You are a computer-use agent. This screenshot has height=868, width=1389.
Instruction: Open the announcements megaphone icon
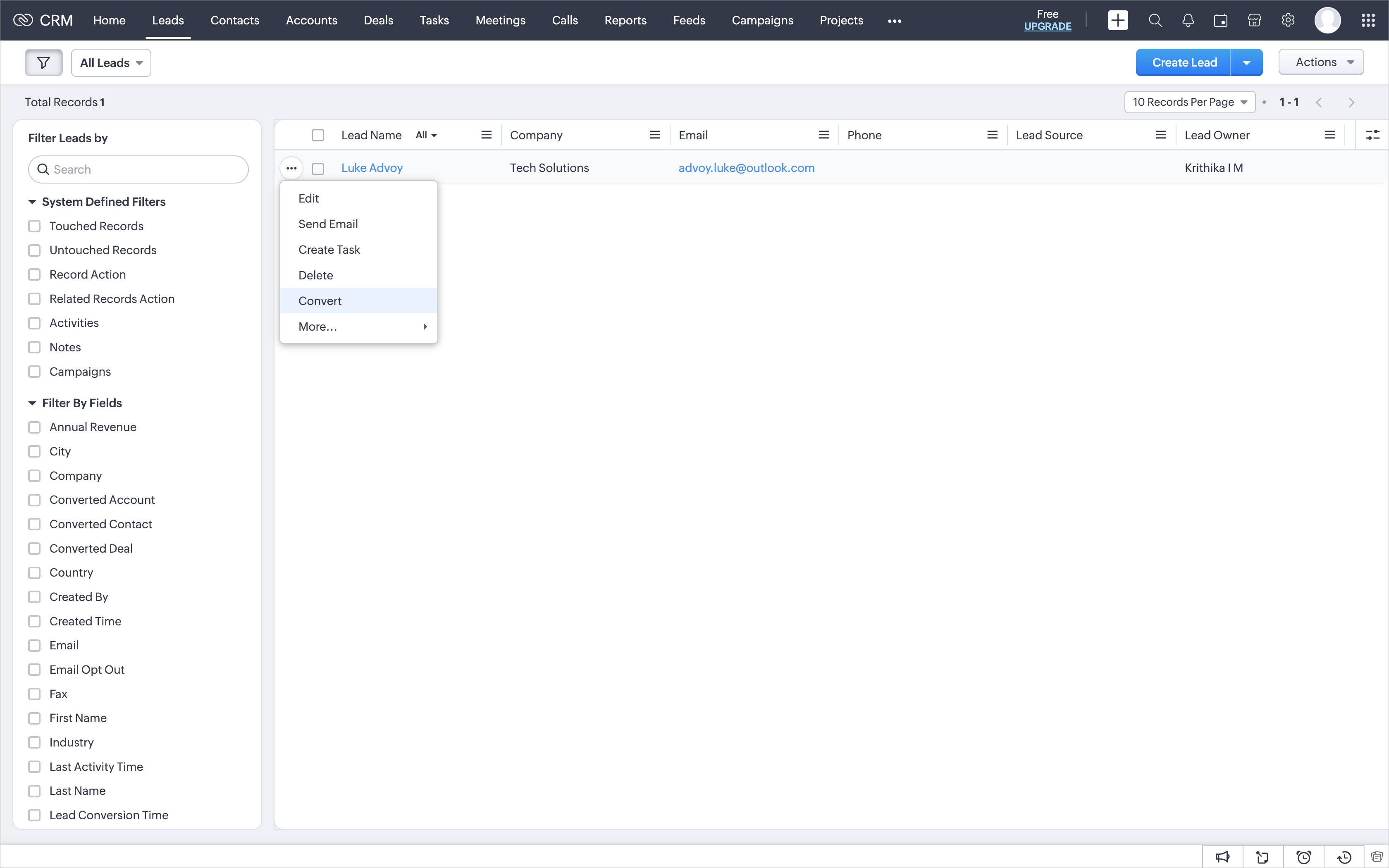pyautogui.click(x=1222, y=857)
